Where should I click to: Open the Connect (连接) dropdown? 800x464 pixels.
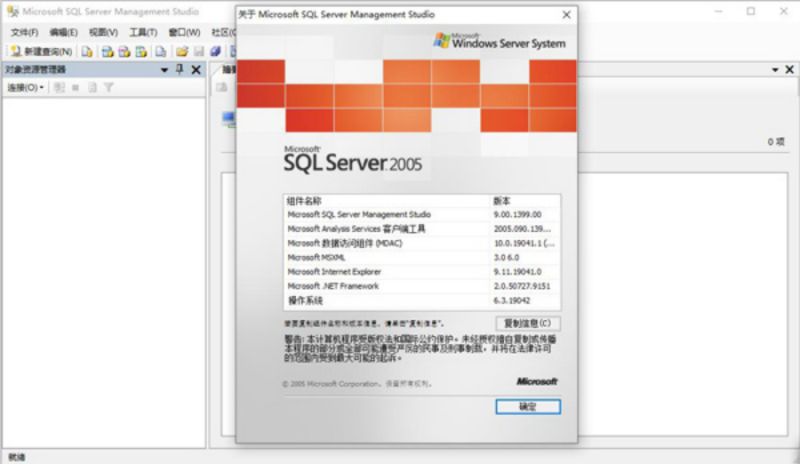(25, 88)
